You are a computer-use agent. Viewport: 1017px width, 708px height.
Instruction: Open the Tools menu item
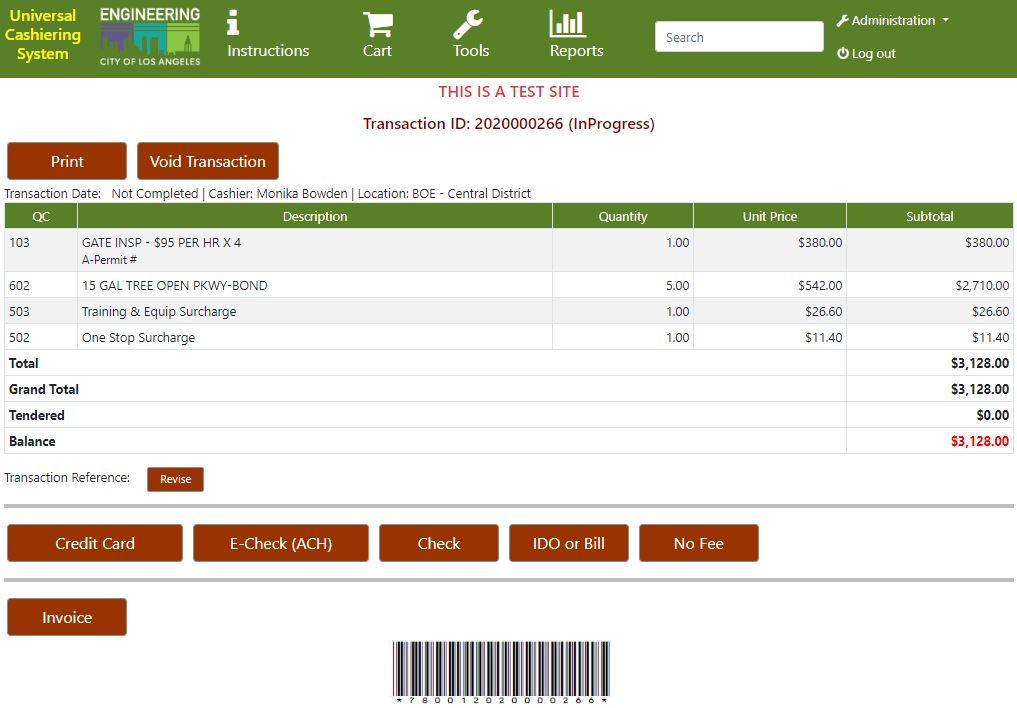pos(470,35)
